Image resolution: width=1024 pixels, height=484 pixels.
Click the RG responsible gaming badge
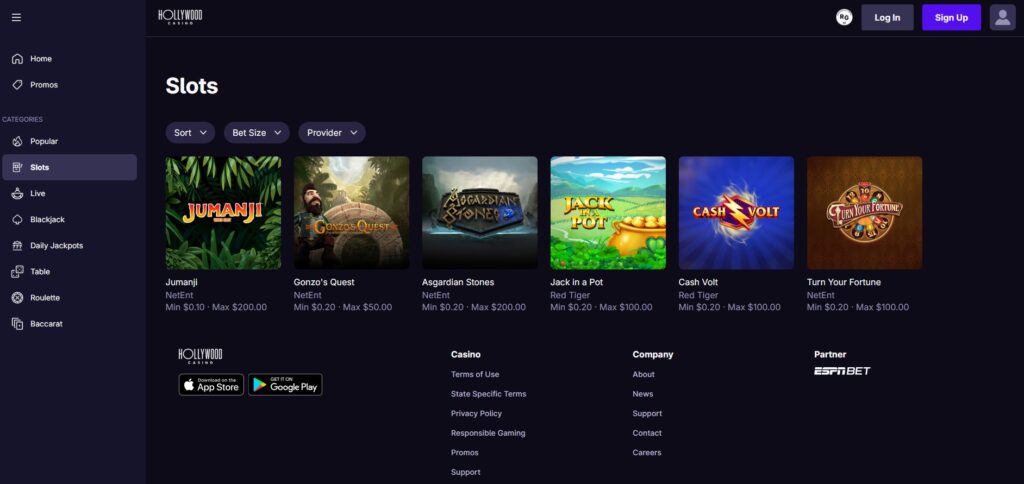click(x=844, y=18)
